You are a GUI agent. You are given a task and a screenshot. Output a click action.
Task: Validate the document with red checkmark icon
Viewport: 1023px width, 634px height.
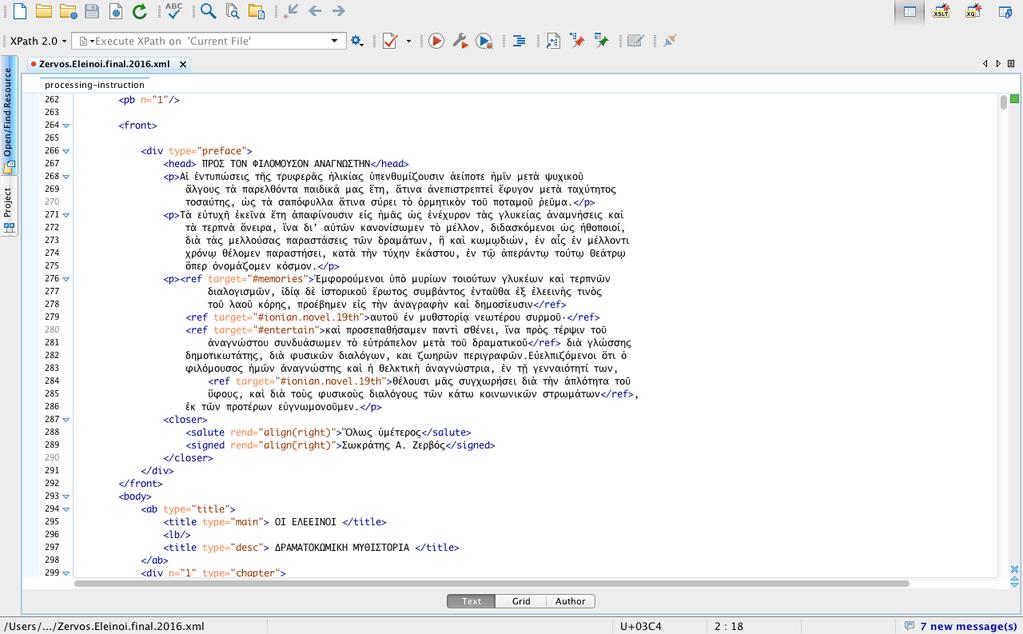(390, 41)
